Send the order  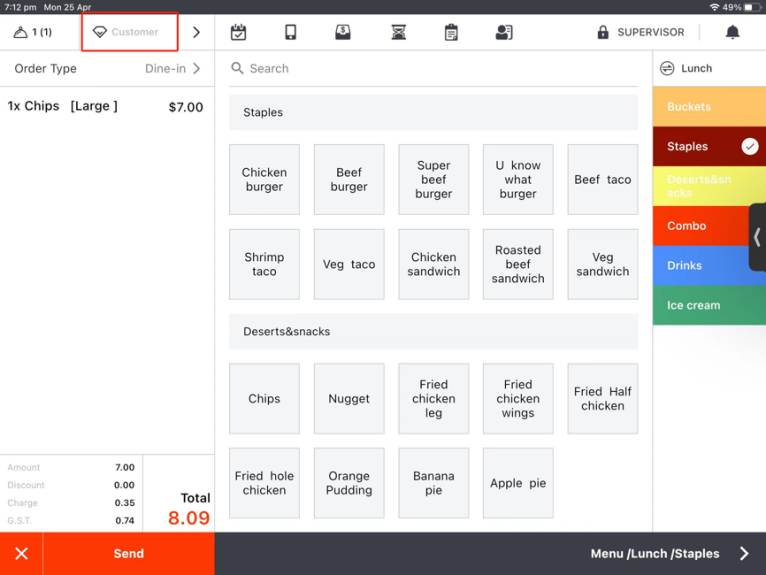pos(128,553)
